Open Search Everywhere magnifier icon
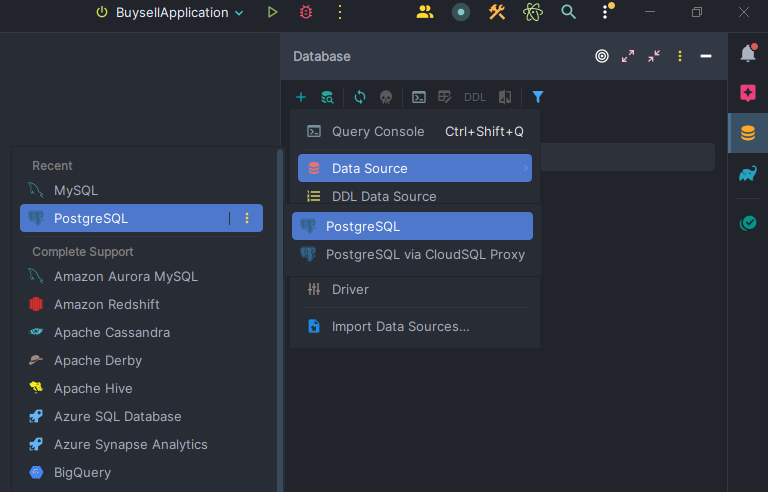The width and height of the screenshot is (768, 492). pyautogui.click(x=568, y=12)
